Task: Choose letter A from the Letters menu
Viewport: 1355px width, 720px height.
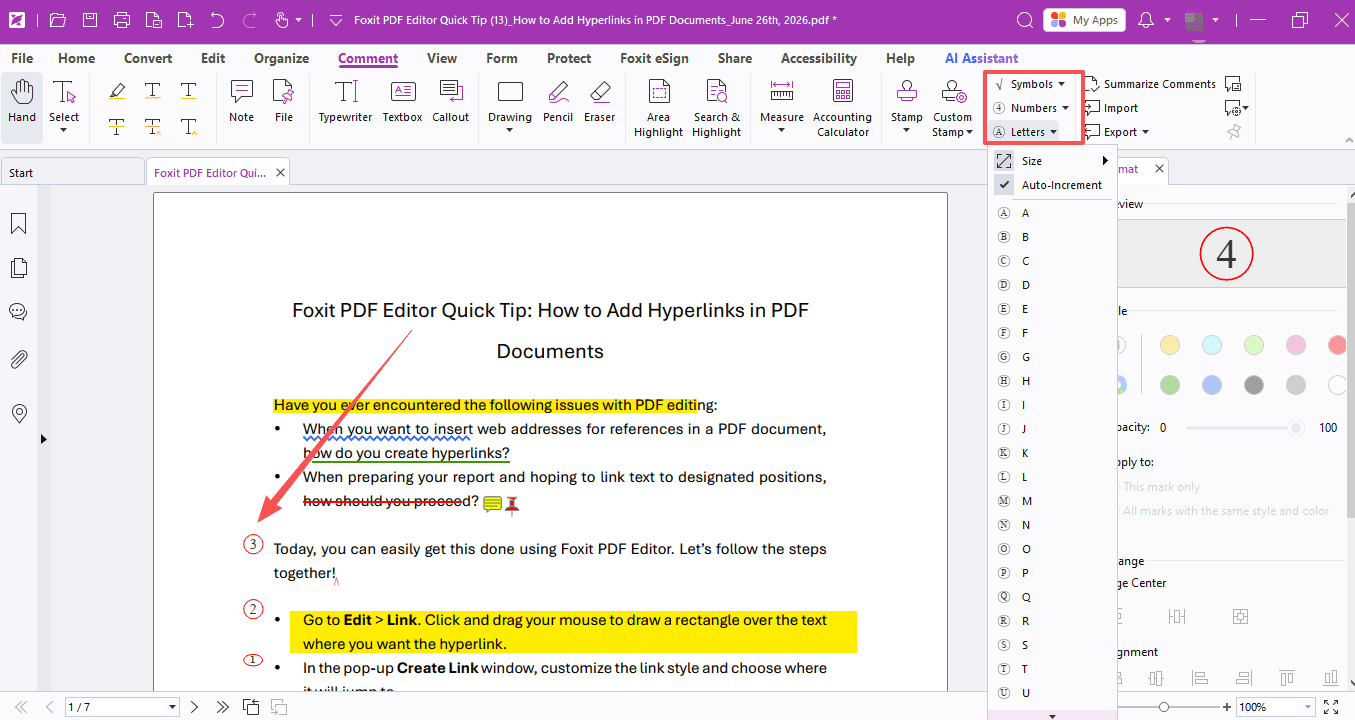Action: tap(1051, 213)
